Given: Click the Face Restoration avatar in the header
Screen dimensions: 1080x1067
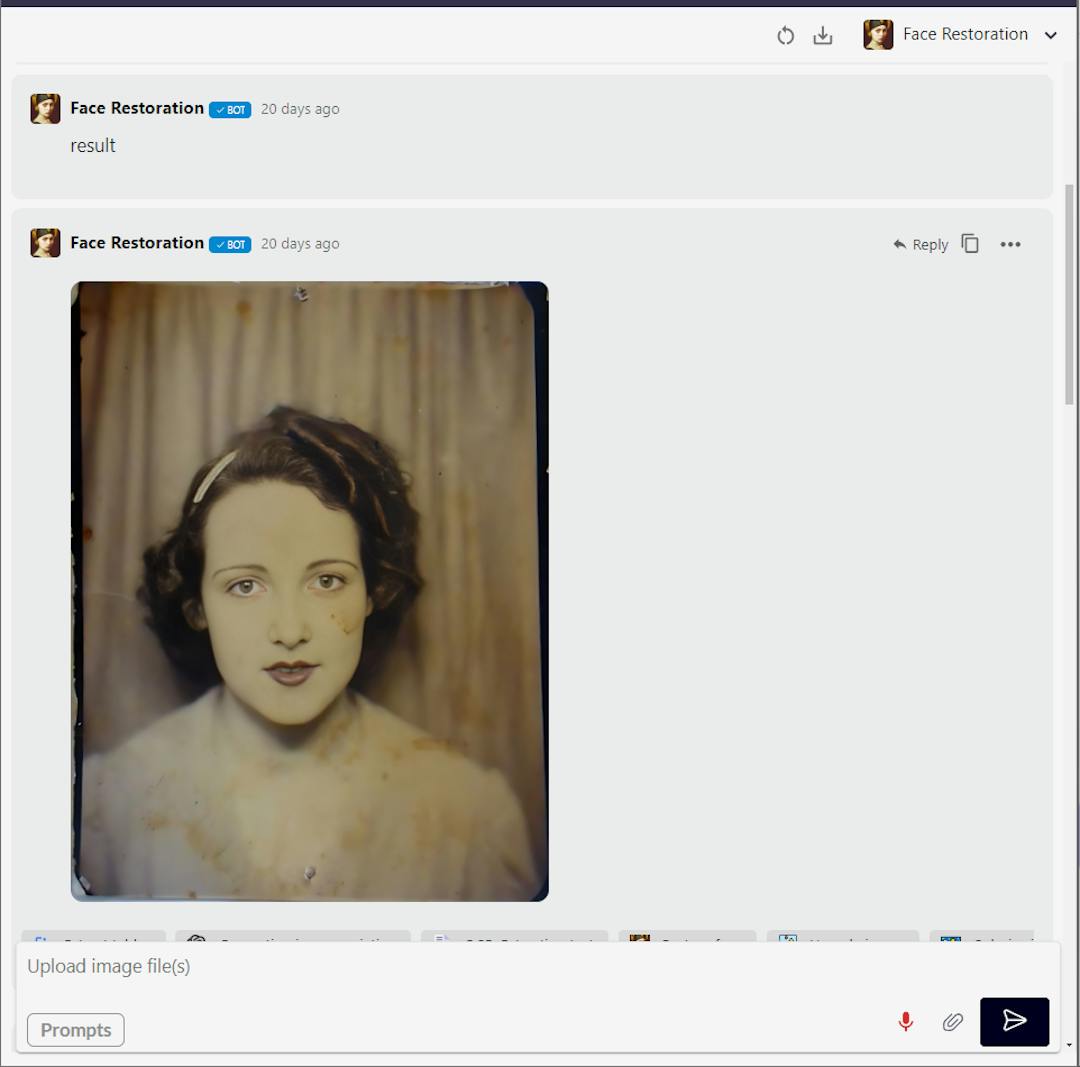Looking at the screenshot, I should (x=879, y=33).
